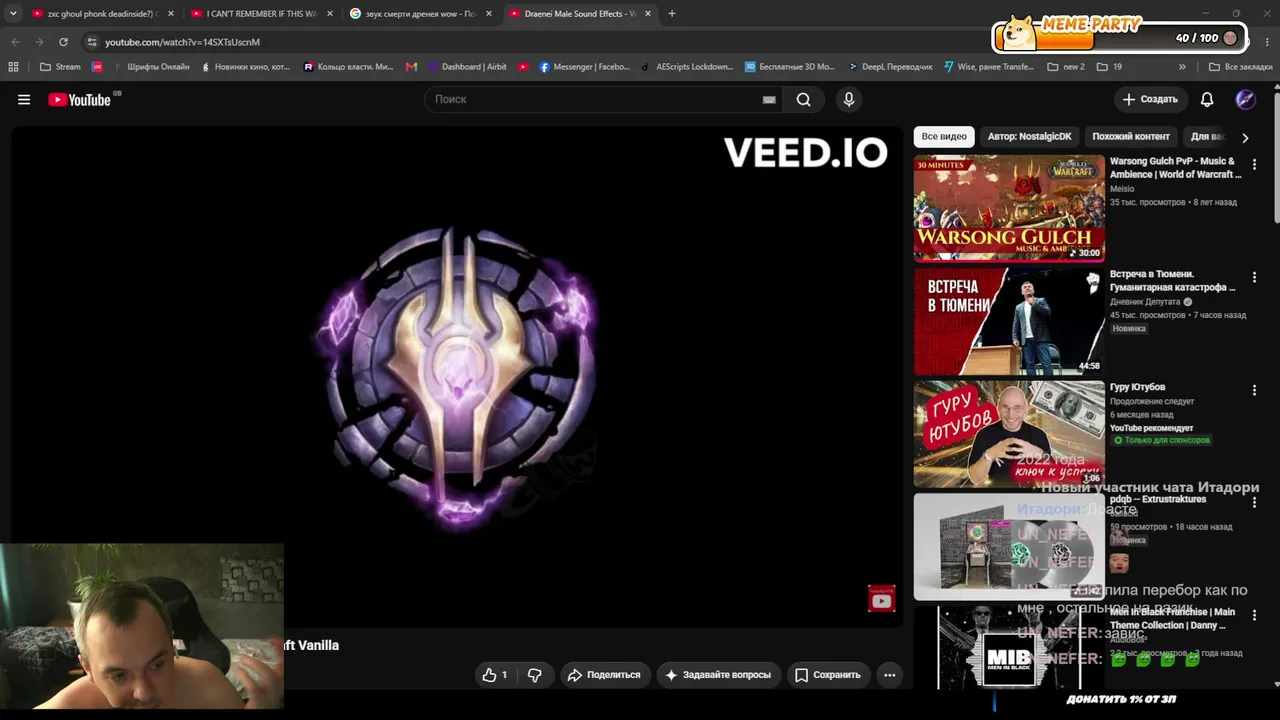Click the 'Задавайте вопросы' button
The height and width of the screenshot is (720, 1280).
[718, 675]
